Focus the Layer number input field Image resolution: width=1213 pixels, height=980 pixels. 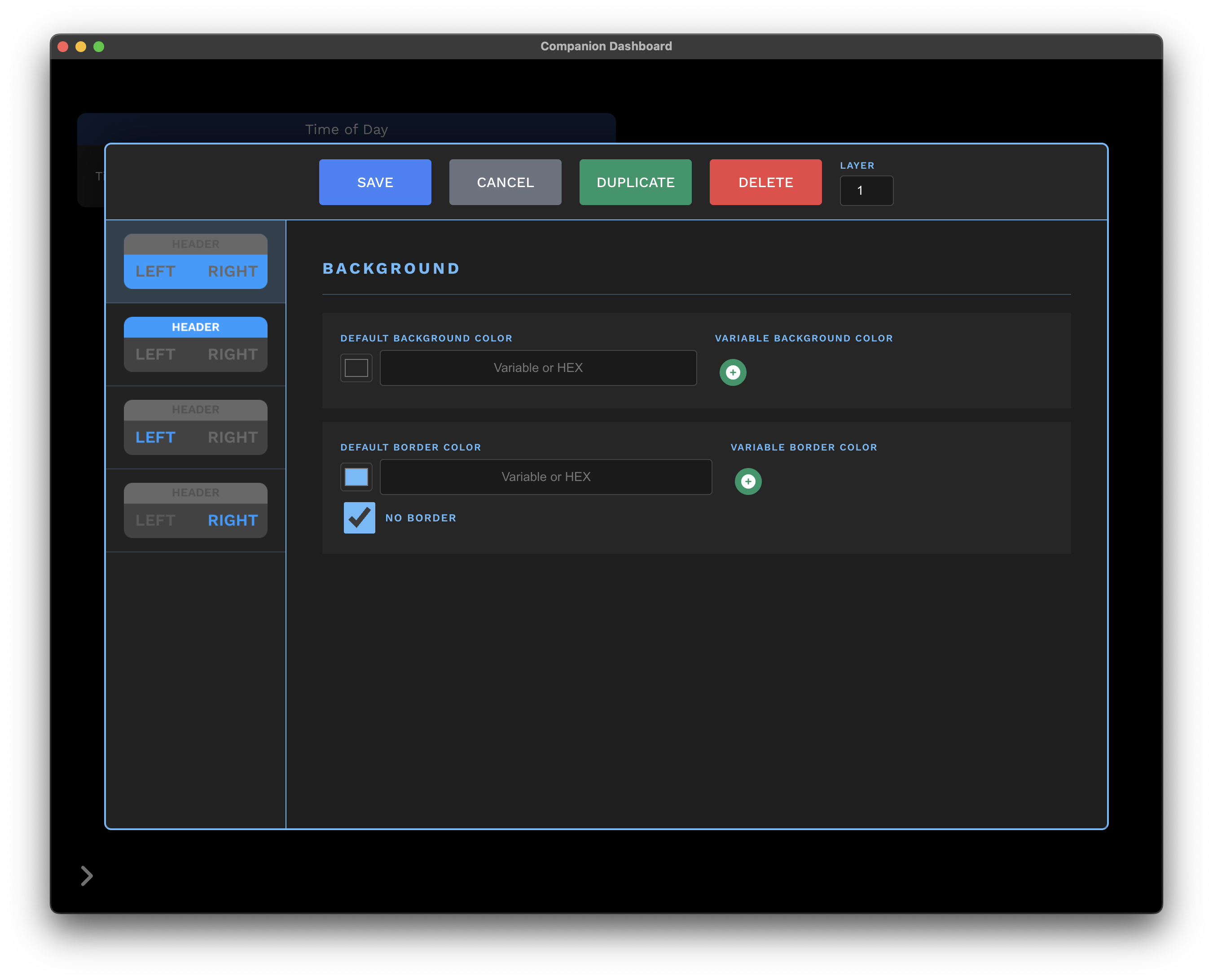(x=866, y=191)
